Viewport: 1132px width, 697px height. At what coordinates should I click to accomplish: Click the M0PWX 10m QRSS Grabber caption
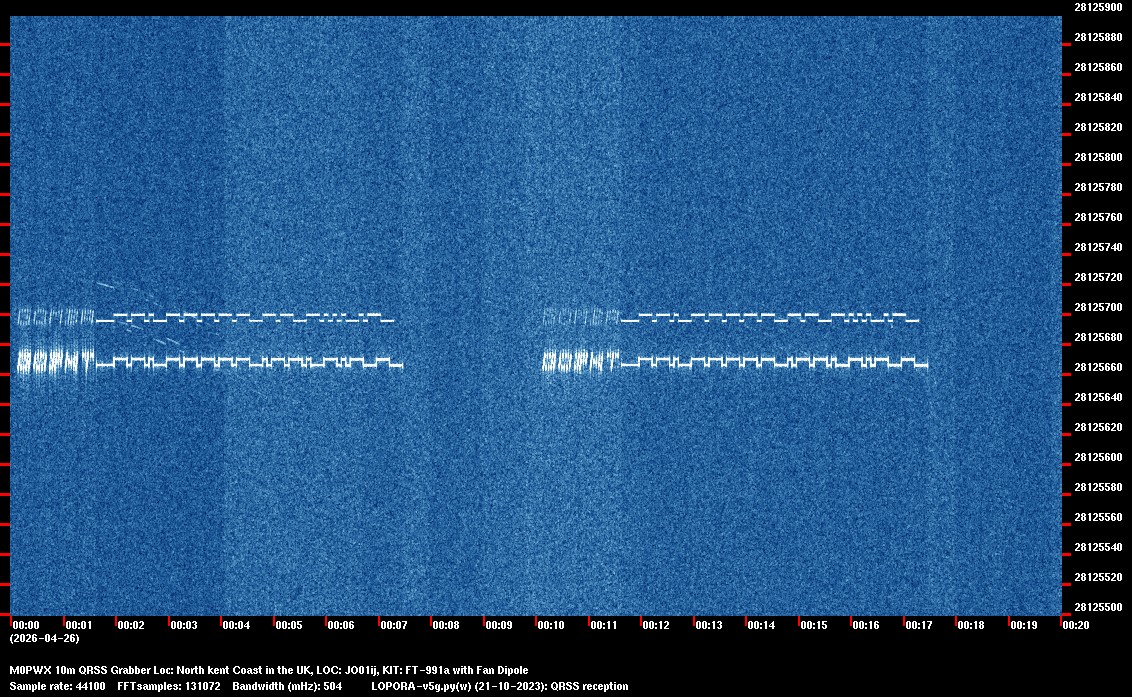pos(268,670)
